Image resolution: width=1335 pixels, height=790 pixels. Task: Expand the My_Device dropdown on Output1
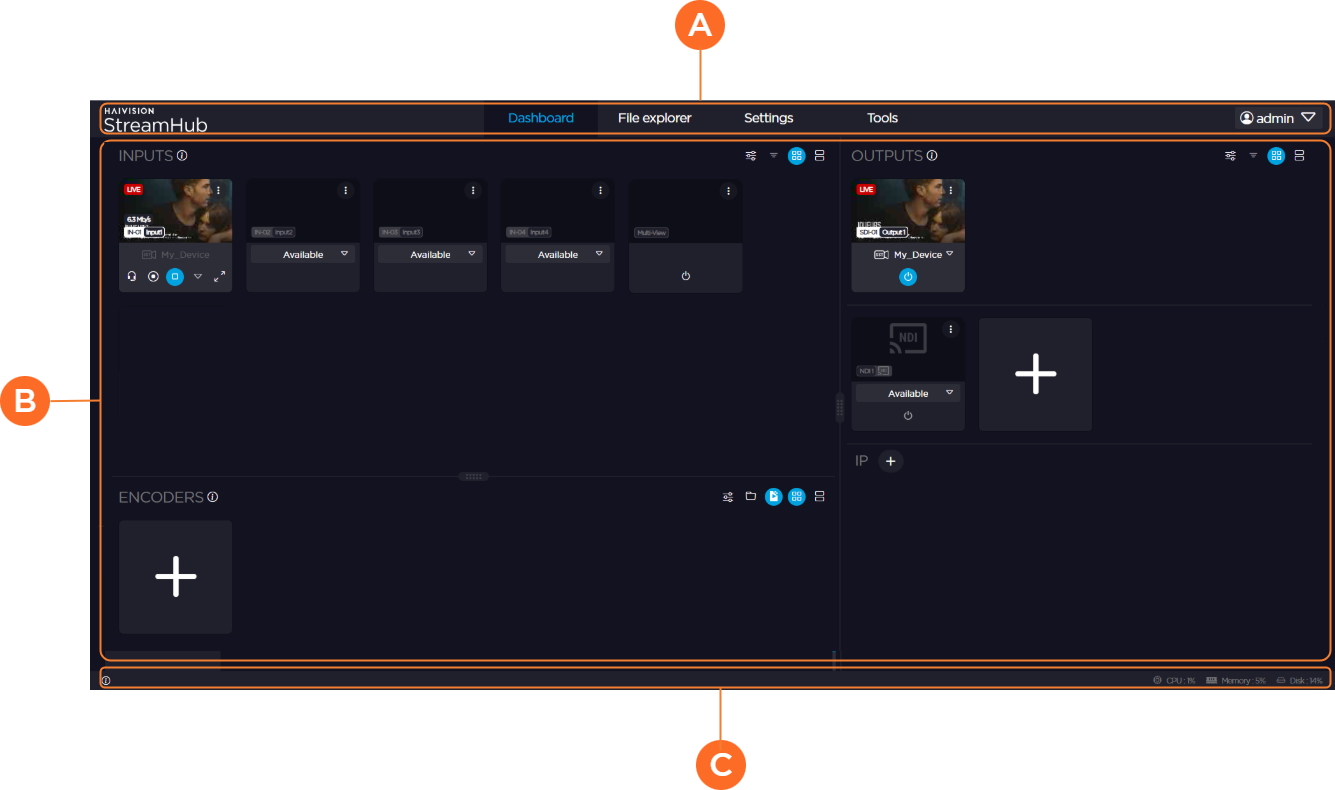(x=949, y=254)
